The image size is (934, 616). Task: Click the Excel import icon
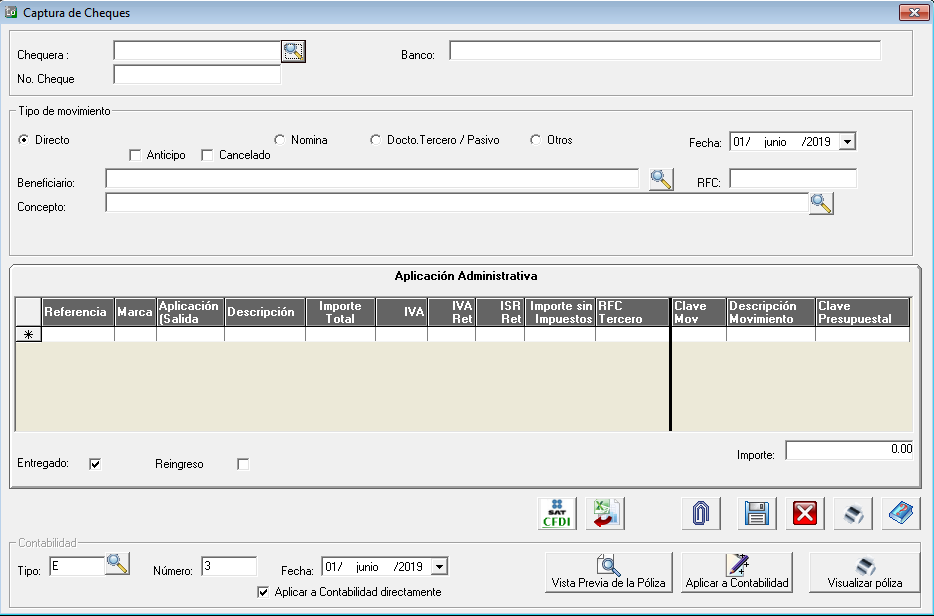605,513
